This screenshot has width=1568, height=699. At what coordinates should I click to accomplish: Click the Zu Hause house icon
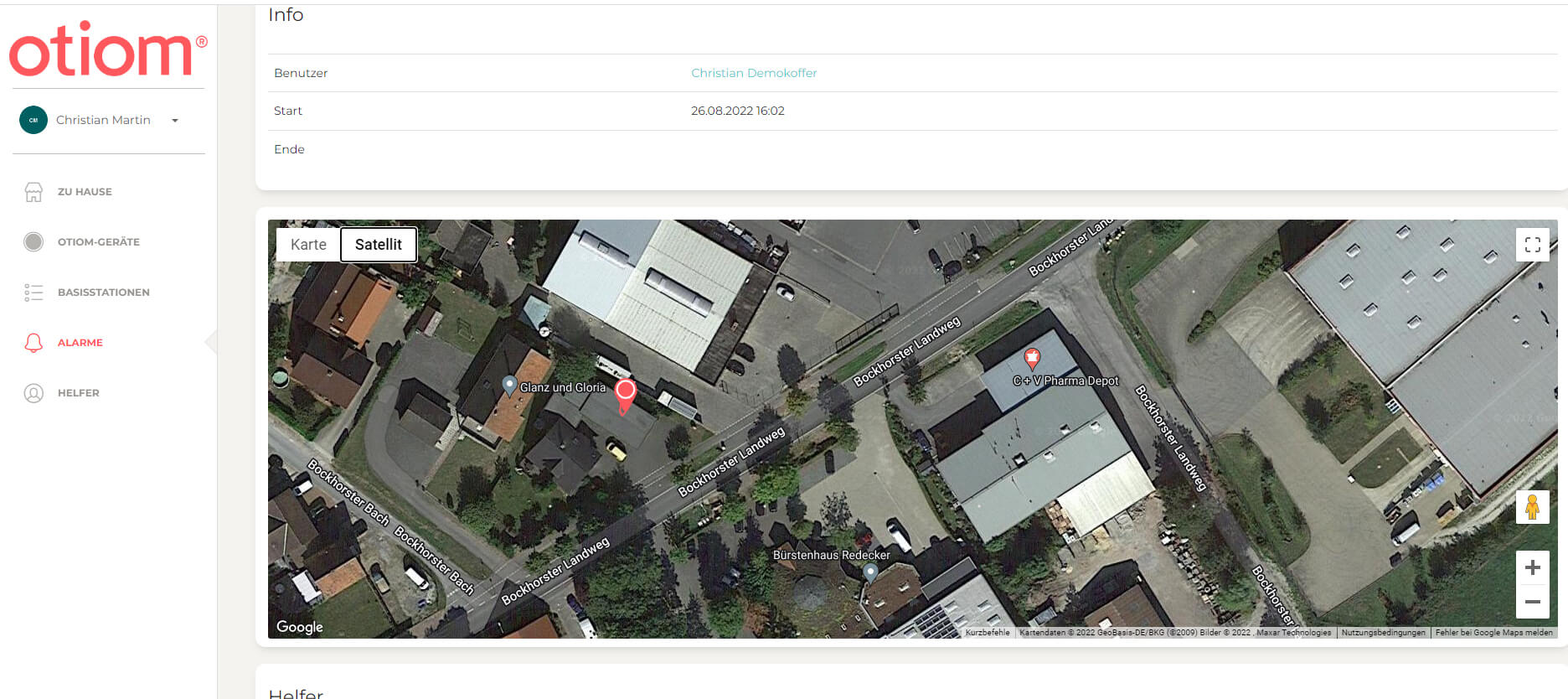click(34, 192)
